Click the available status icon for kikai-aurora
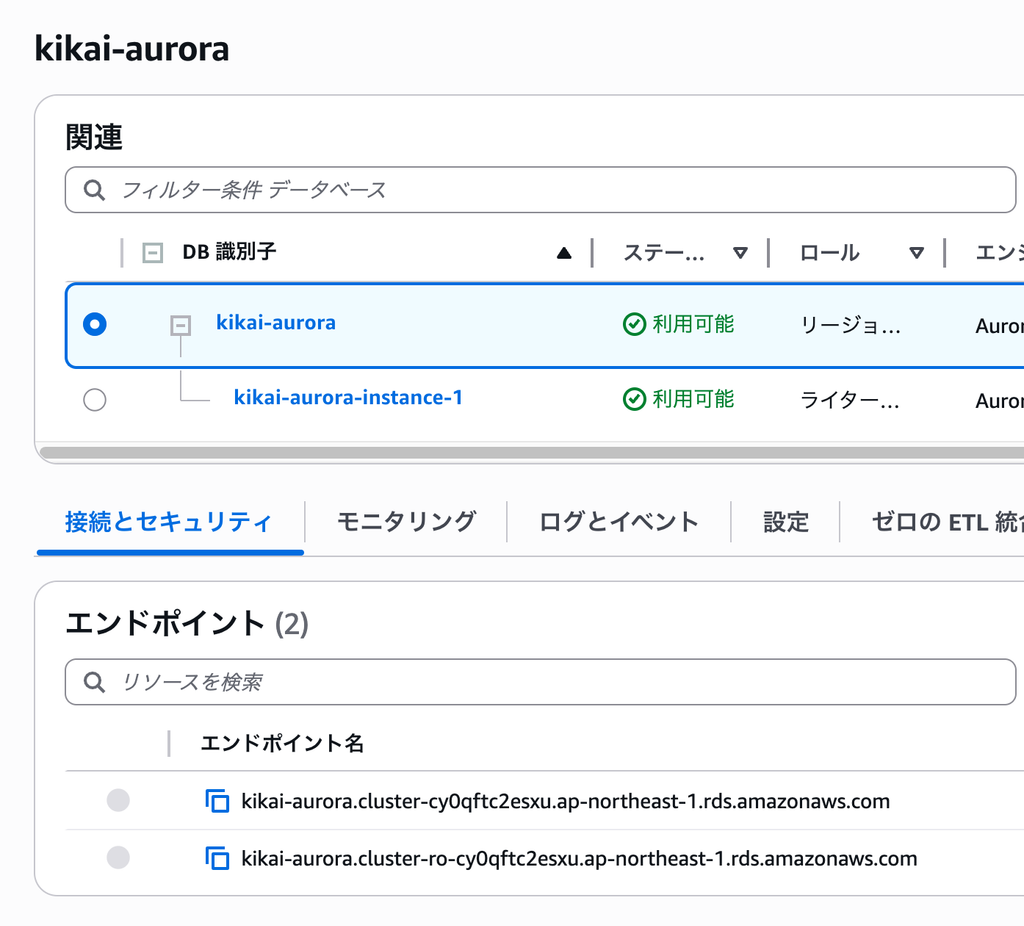Viewport: 1024px width, 926px height. coord(634,324)
